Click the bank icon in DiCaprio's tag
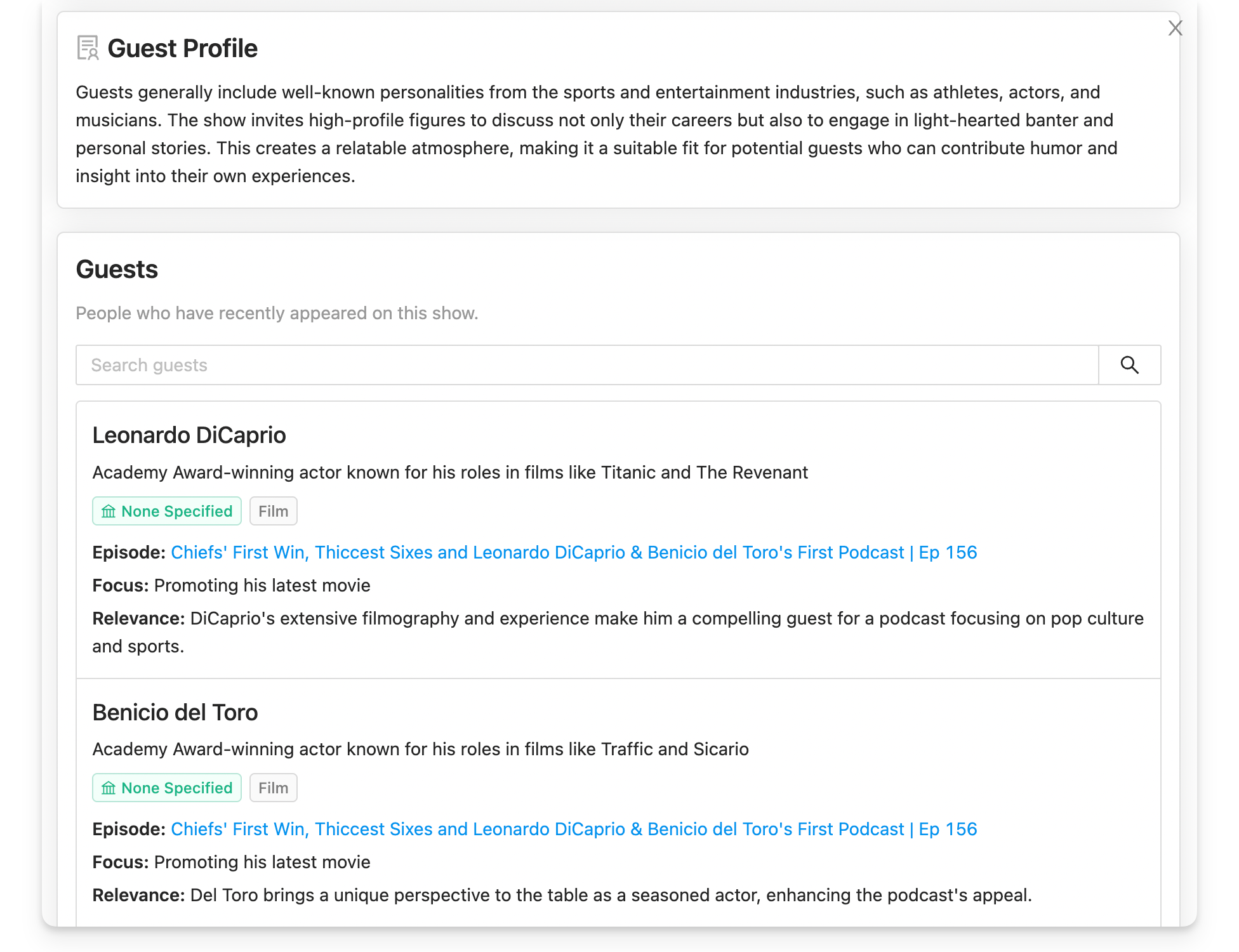Image resolution: width=1239 pixels, height=952 pixels. click(109, 511)
